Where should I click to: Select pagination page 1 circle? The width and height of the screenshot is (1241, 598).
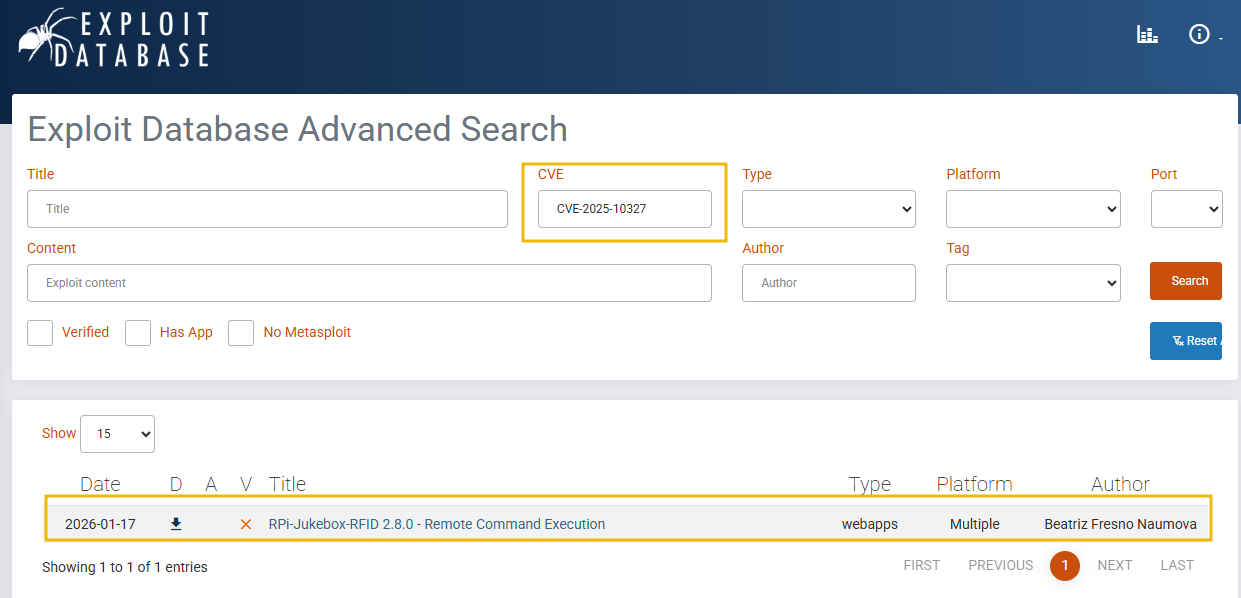(x=1065, y=565)
